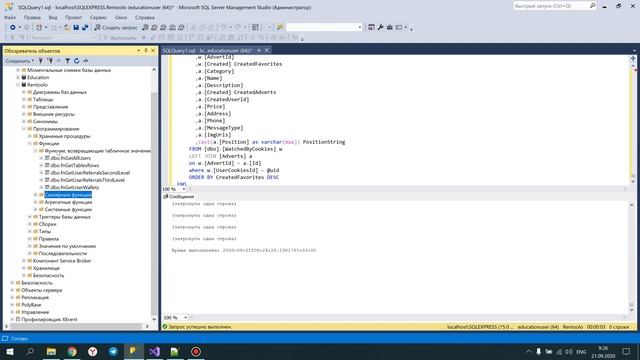Click the Execute (Выполнить) button
This screenshot has width=640, height=360.
coord(120,38)
